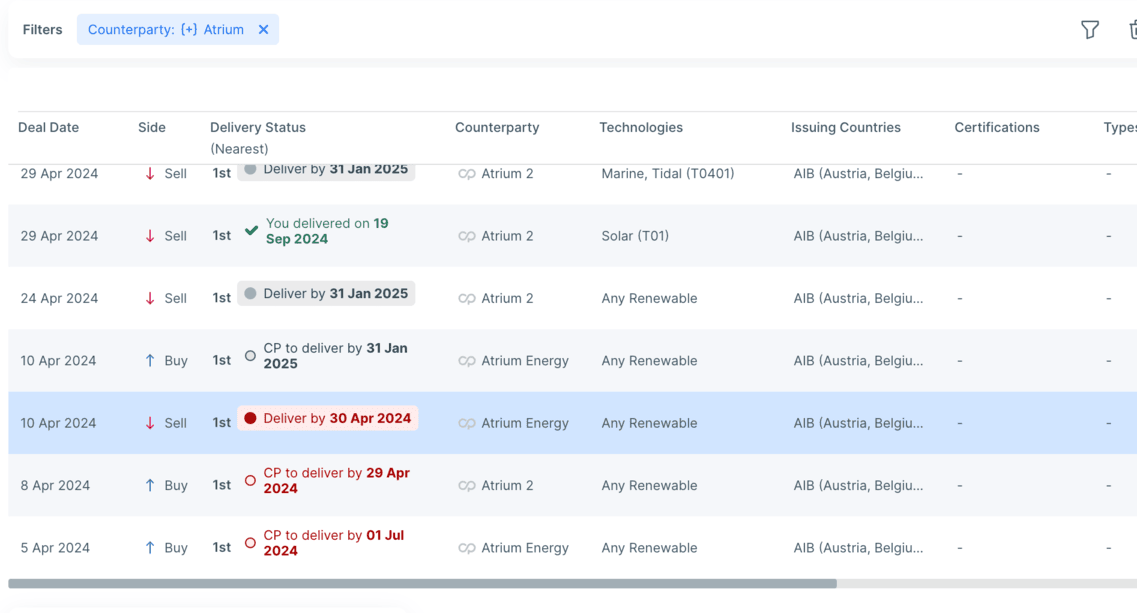Click link icon in highlighted Sell Atrium Energy row
Screen dimensions: 1137x613
pos(467,424)
